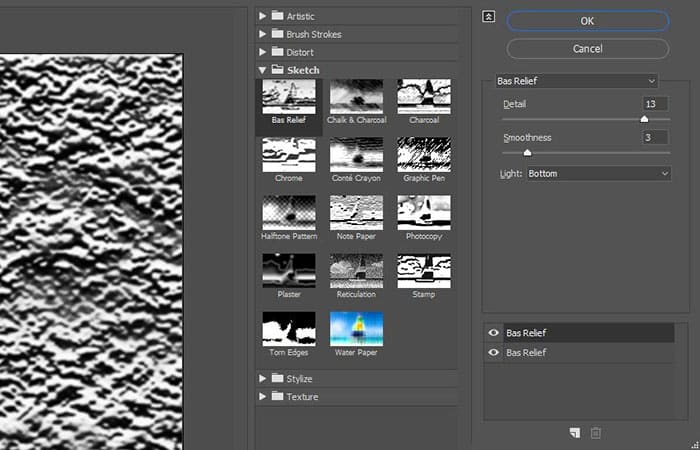700x450 pixels.
Task: Click the Detail slider handle
Action: pos(644,119)
